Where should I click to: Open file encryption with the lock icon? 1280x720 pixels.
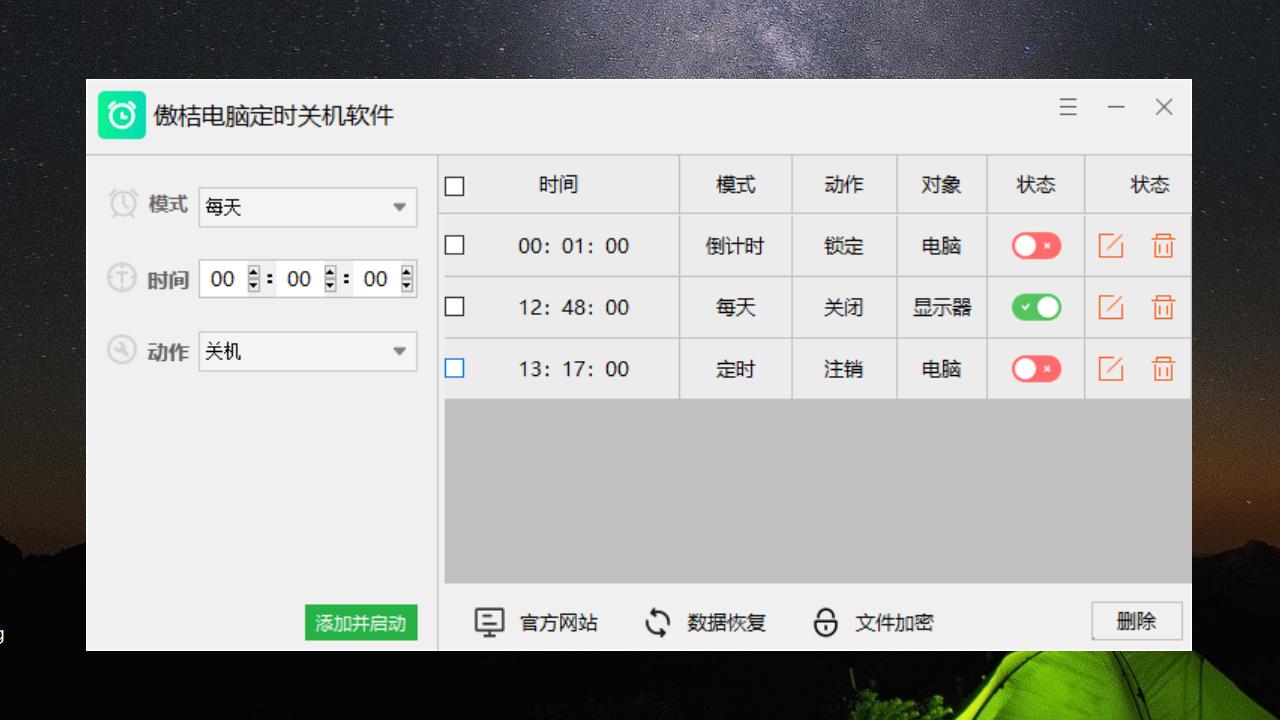(x=826, y=622)
